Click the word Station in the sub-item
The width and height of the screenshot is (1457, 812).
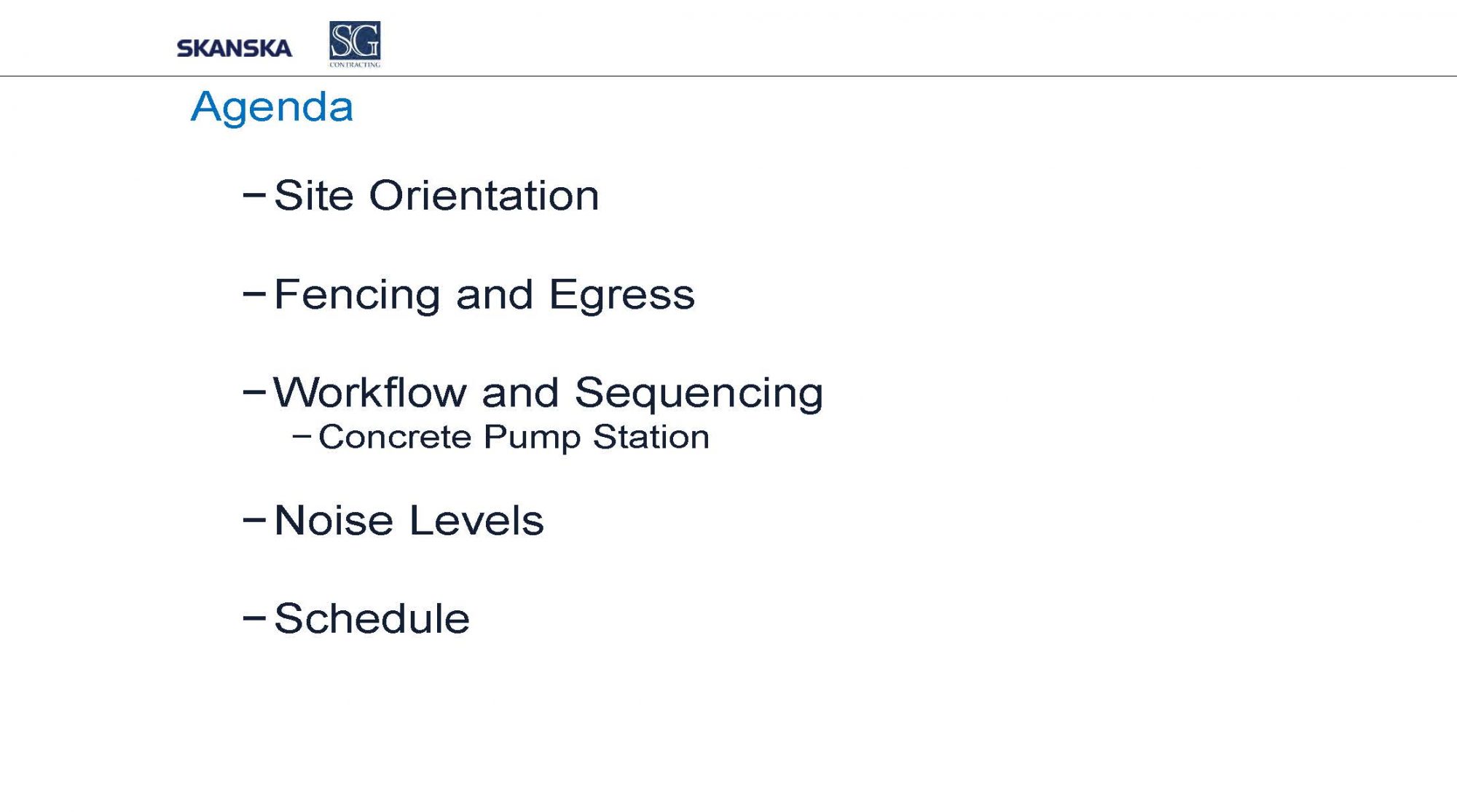click(651, 437)
